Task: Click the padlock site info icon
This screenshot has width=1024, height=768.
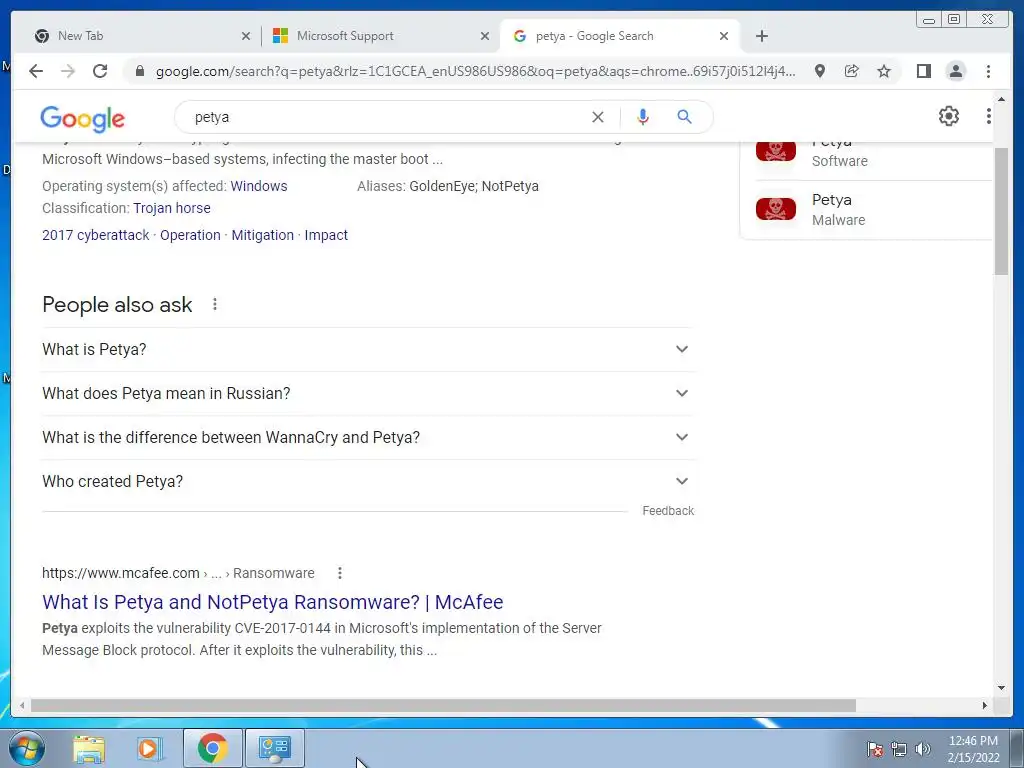Action: (139, 71)
